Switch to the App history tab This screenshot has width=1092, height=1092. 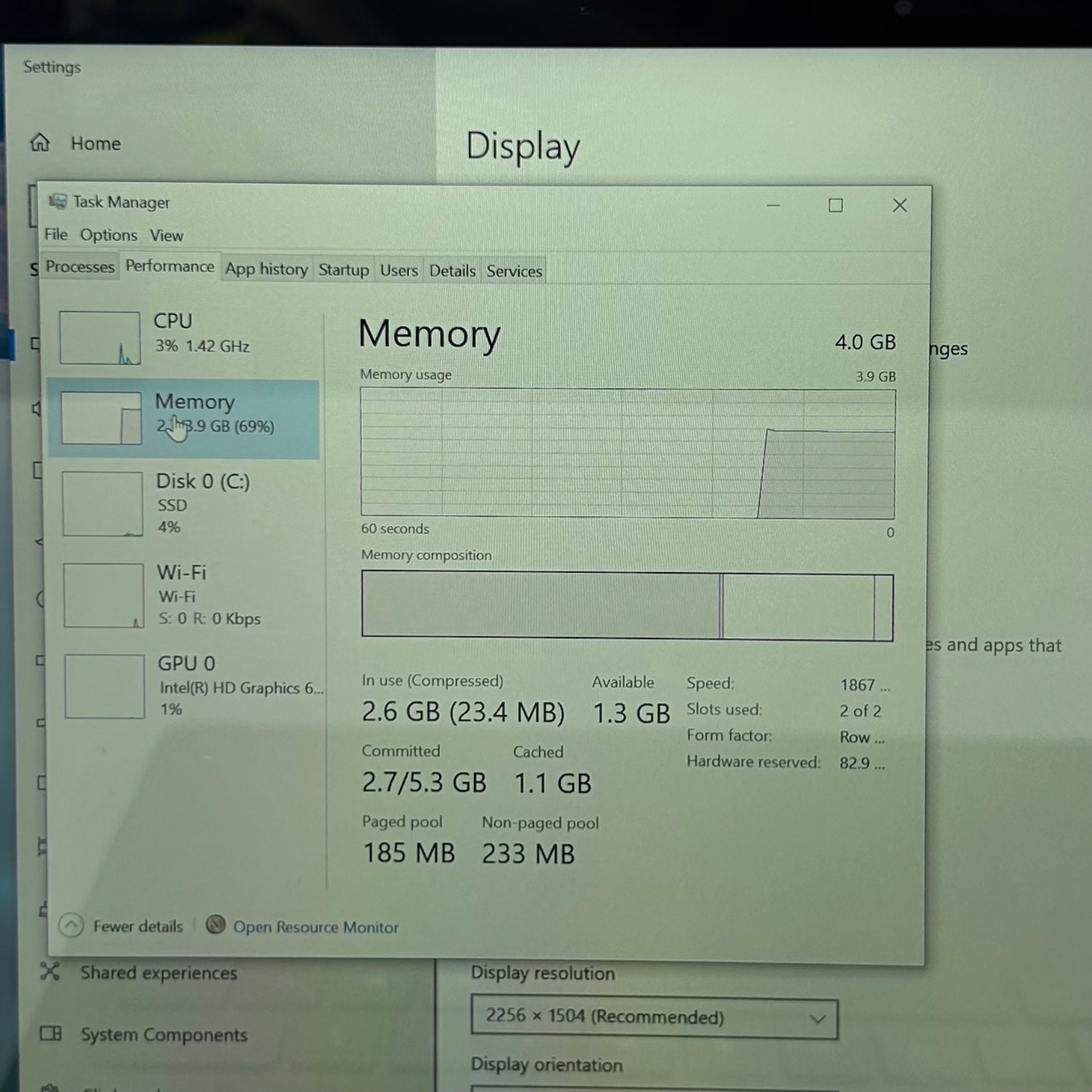266,269
